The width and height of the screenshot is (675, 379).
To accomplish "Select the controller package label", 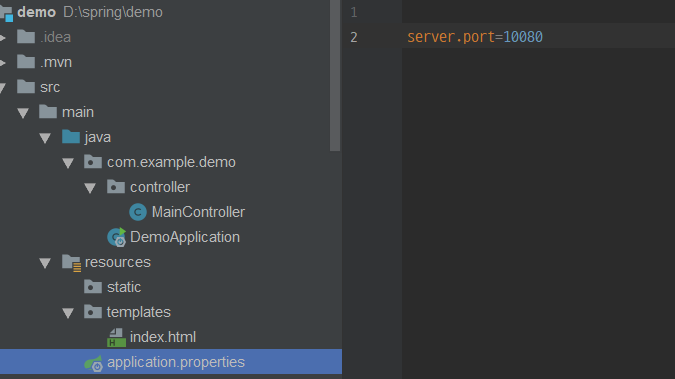I will click(x=160, y=187).
